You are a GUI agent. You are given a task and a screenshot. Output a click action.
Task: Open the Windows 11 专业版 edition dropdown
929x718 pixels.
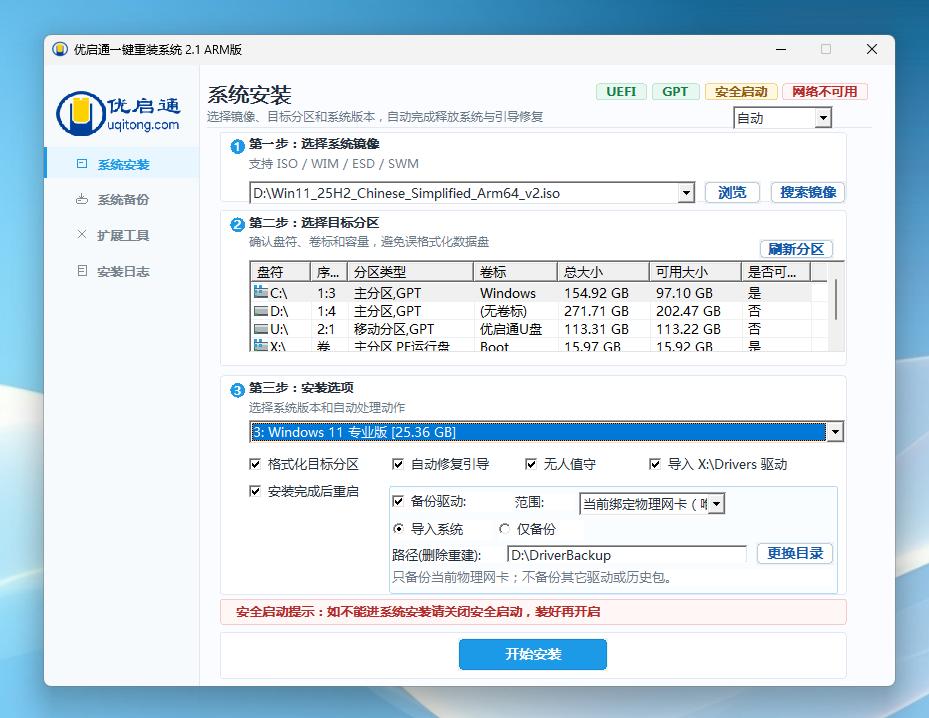click(x=835, y=432)
